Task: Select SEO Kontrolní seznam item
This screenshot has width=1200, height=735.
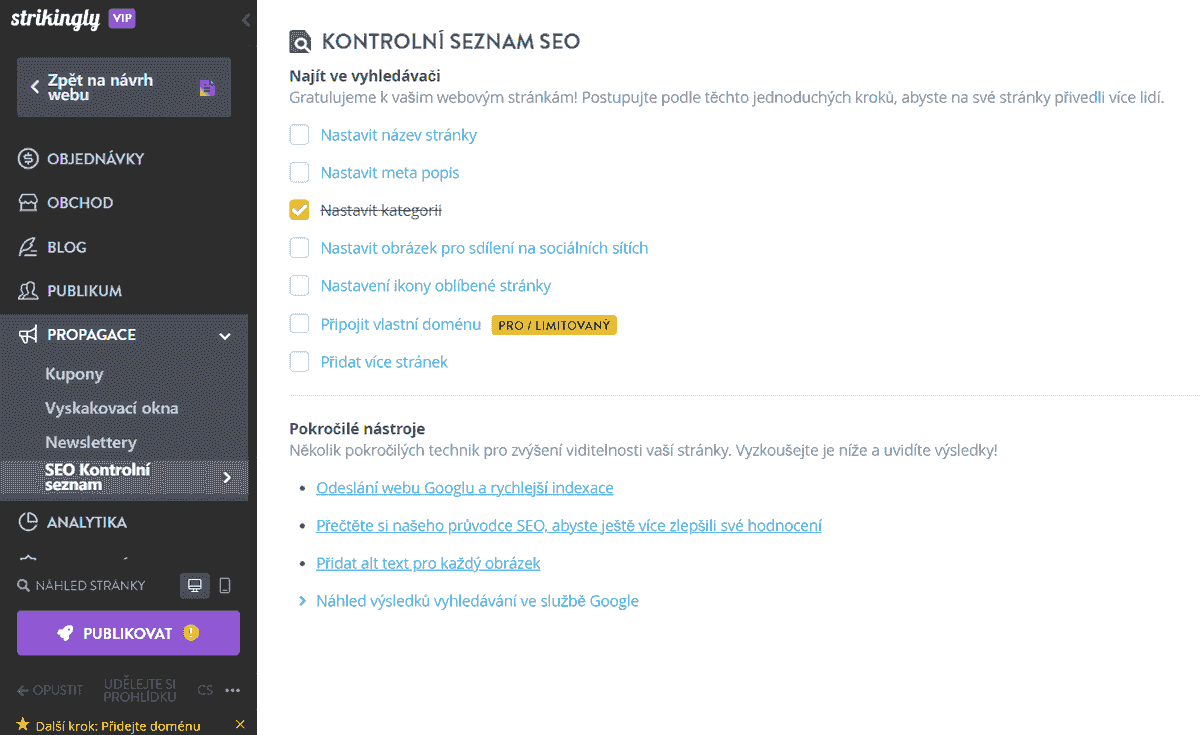Action: coord(124,477)
